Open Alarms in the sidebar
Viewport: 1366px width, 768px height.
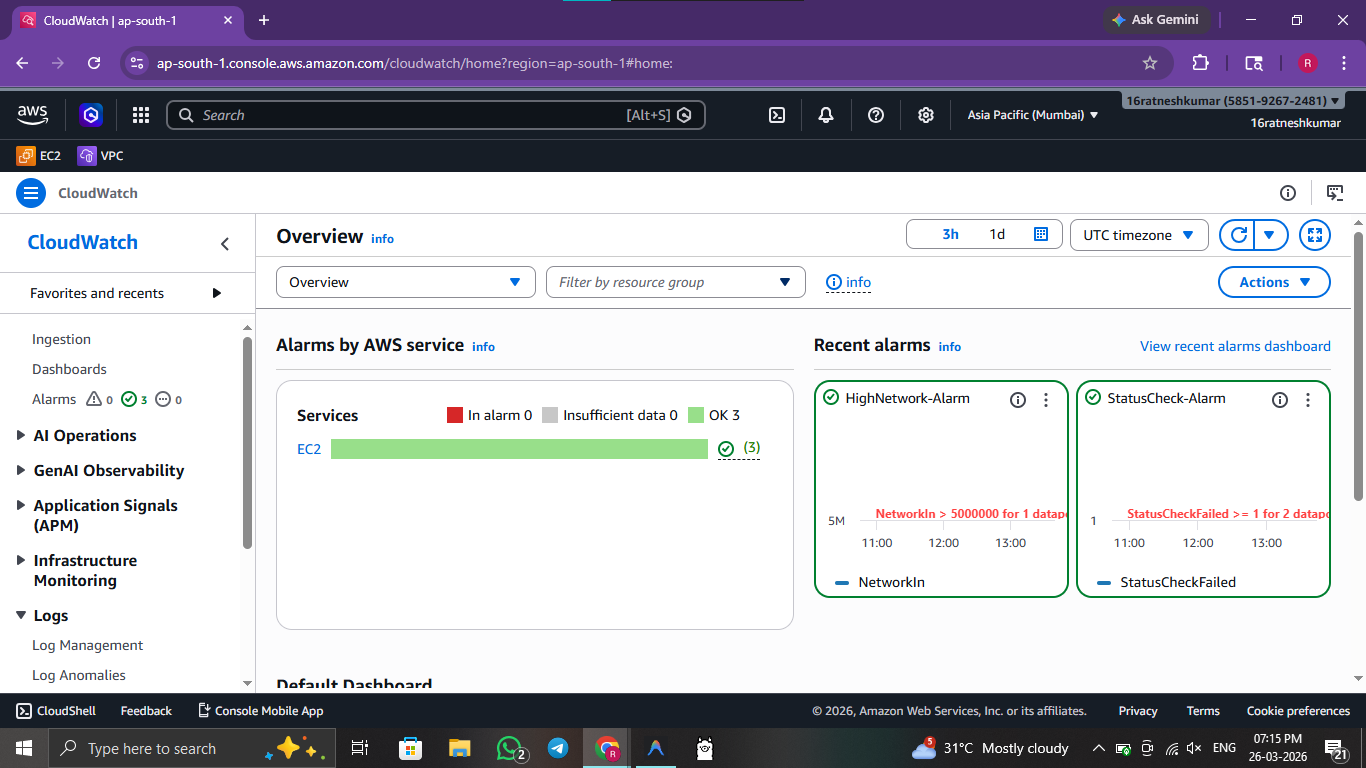point(54,400)
